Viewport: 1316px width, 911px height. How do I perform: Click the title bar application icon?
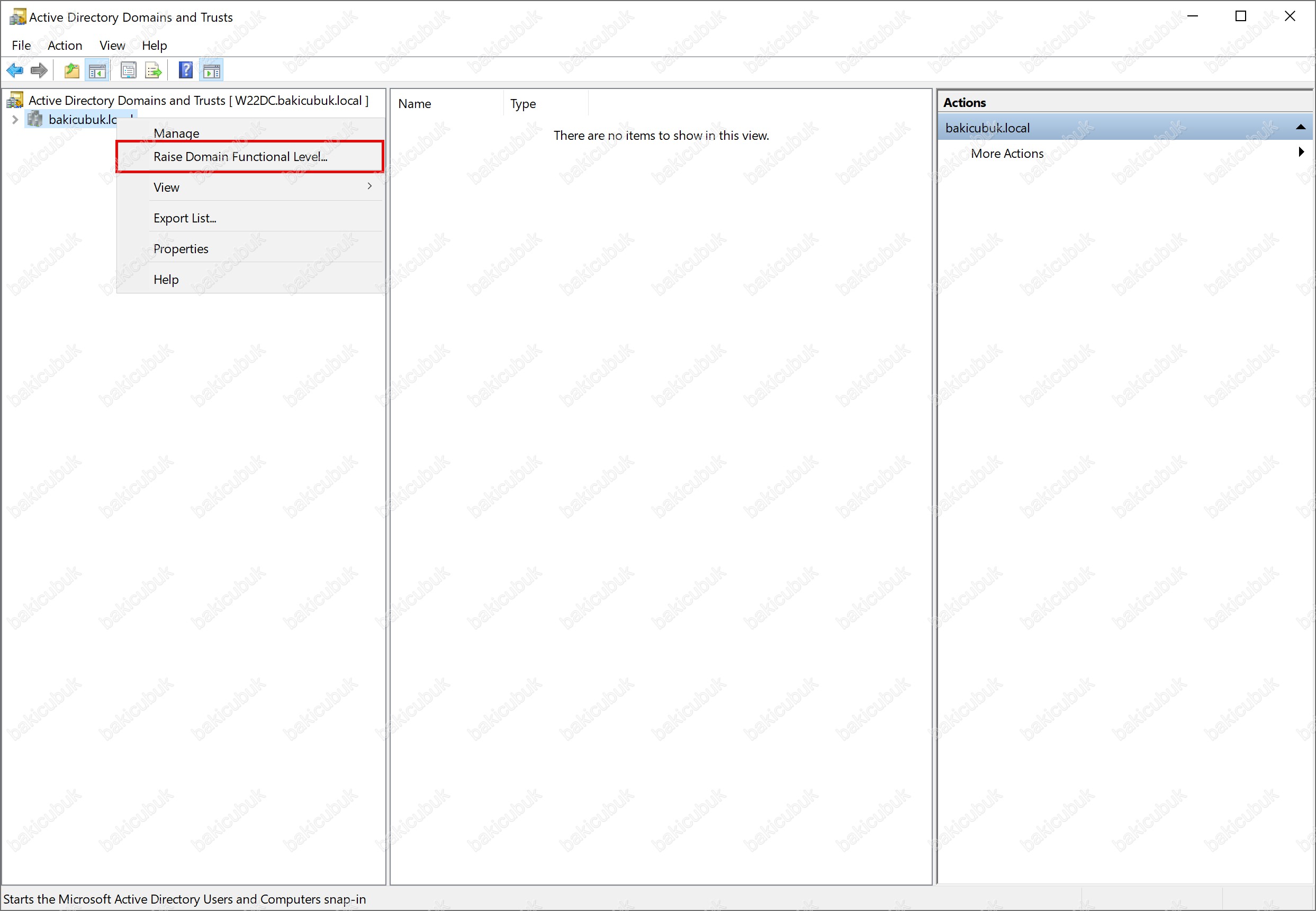pos(17,16)
